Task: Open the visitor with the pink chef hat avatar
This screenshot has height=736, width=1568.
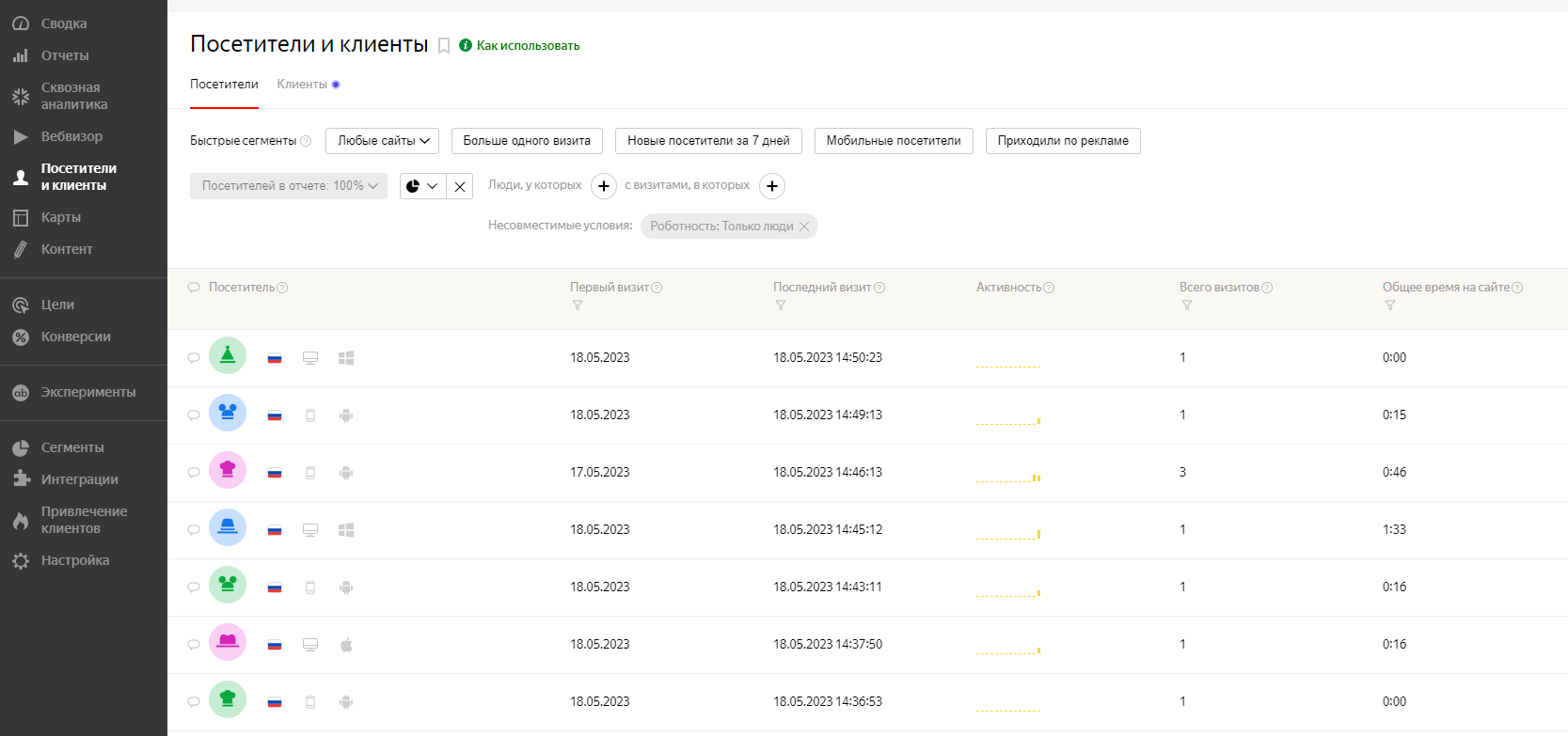Action: (228, 470)
